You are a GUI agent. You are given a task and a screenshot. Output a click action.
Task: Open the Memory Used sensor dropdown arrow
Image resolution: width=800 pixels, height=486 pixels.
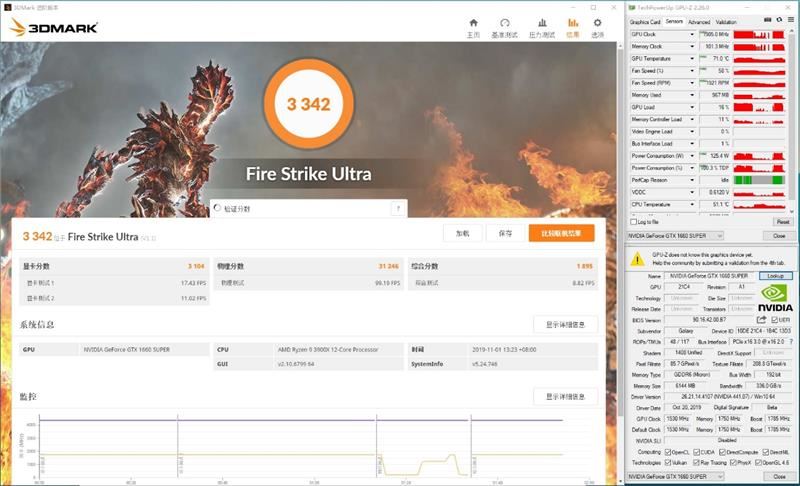692,95
